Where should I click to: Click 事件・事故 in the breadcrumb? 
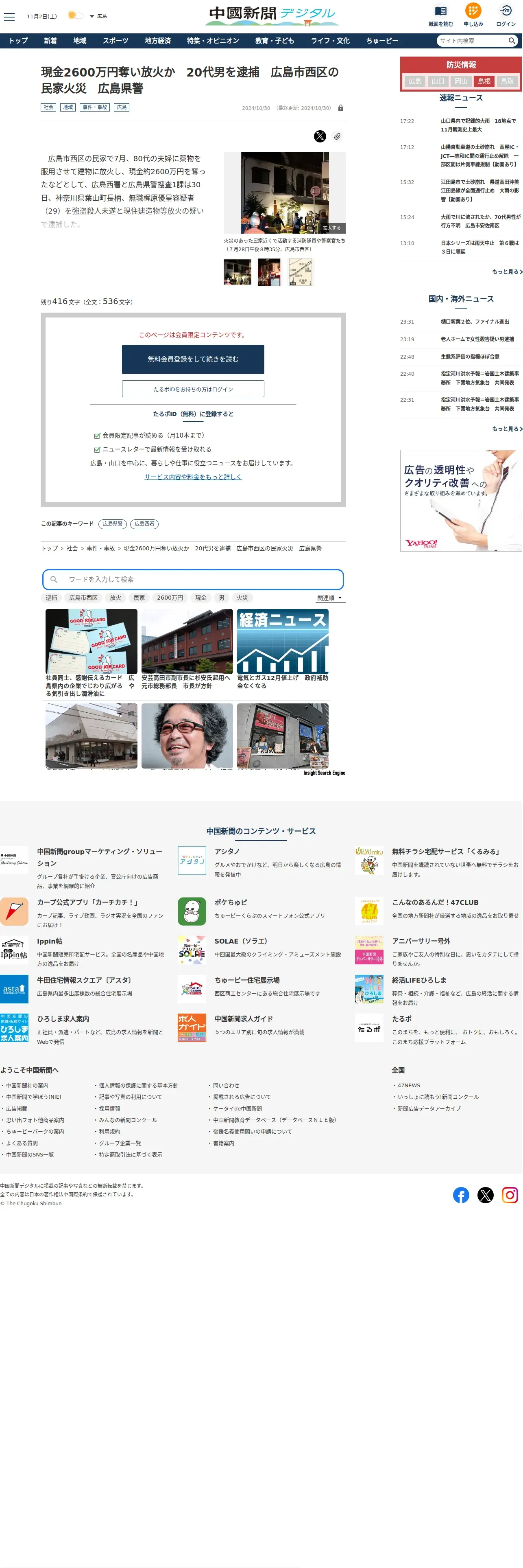pos(100,548)
